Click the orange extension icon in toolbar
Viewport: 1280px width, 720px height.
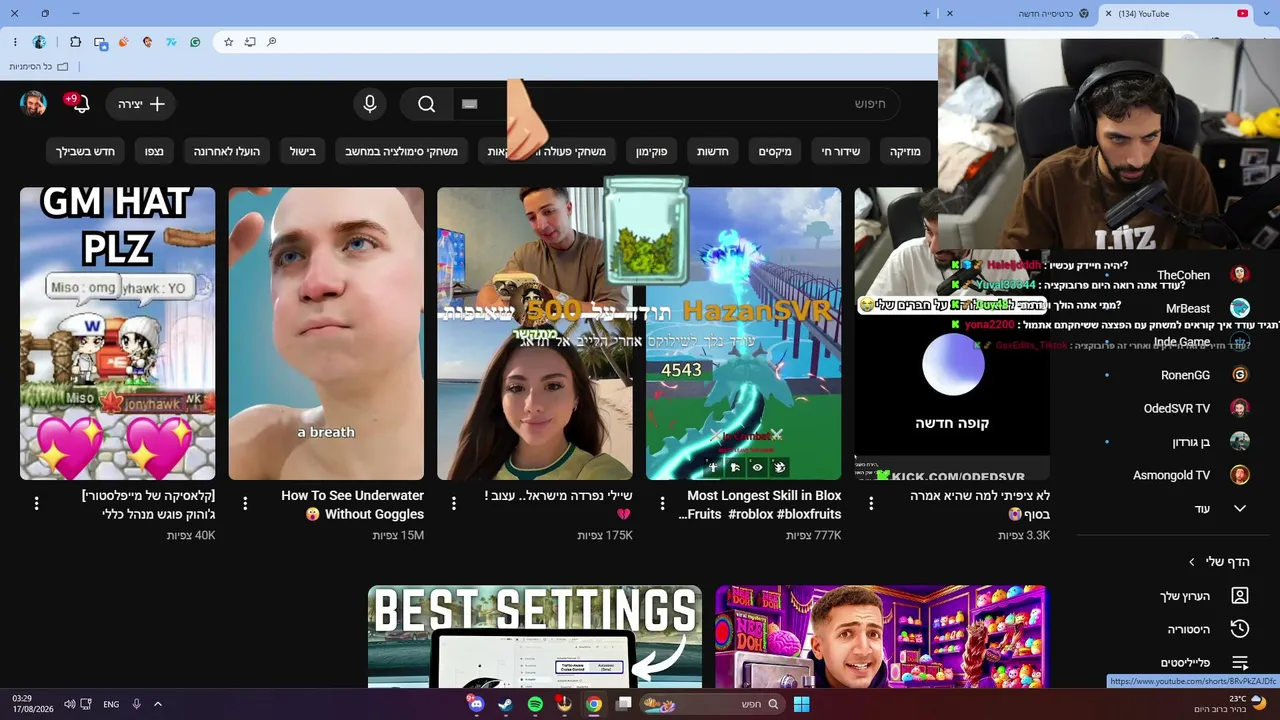(124, 42)
